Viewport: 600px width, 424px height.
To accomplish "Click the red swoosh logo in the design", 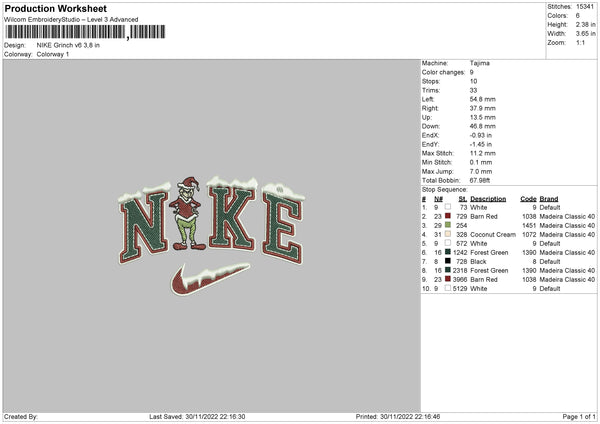I will [210, 279].
